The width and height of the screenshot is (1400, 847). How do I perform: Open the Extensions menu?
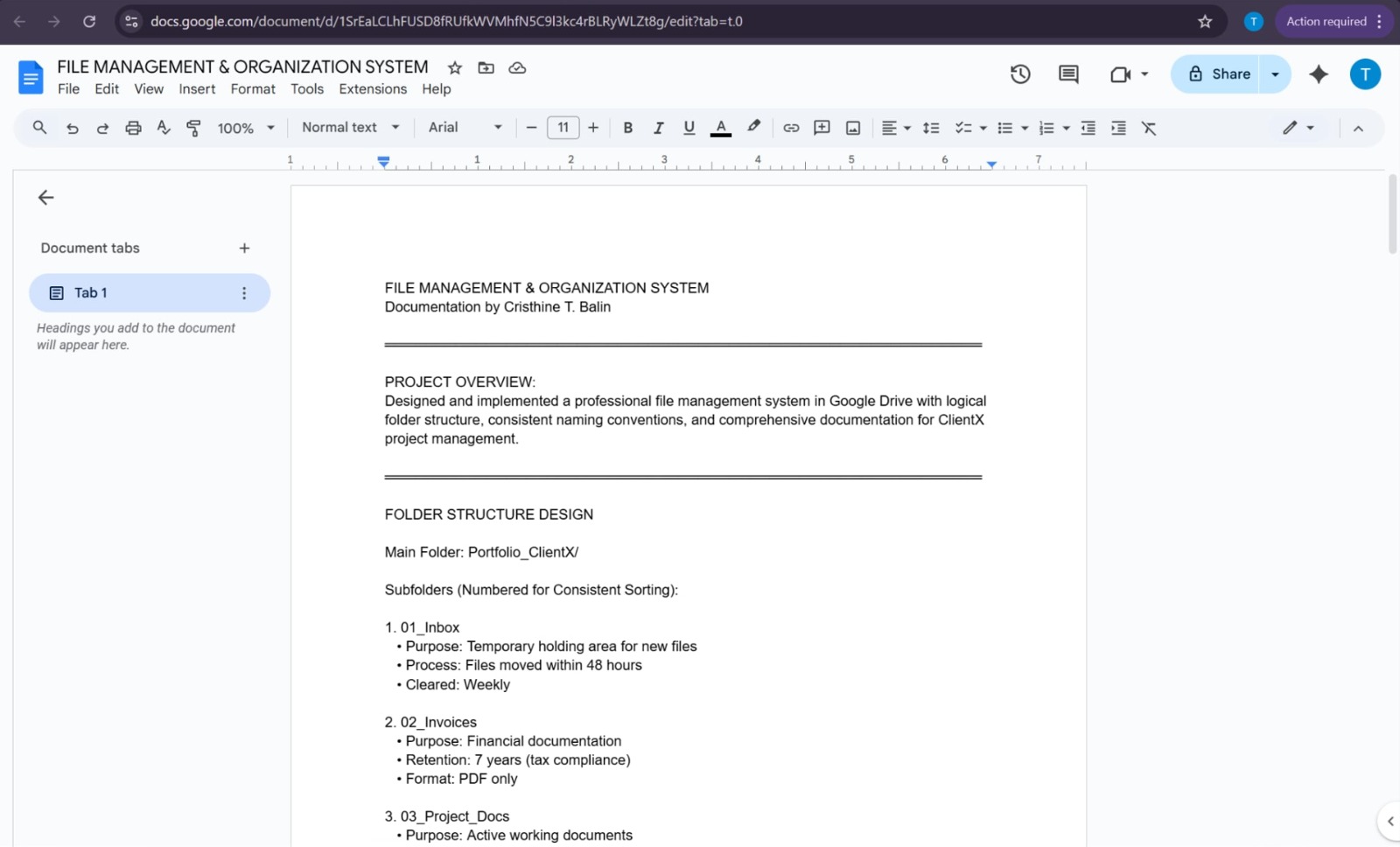pyautogui.click(x=373, y=89)
